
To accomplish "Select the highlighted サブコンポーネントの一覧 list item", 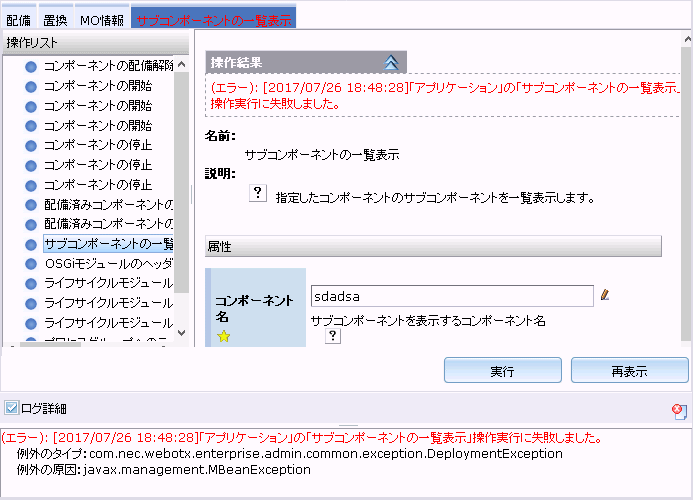I will pos(108,244).
